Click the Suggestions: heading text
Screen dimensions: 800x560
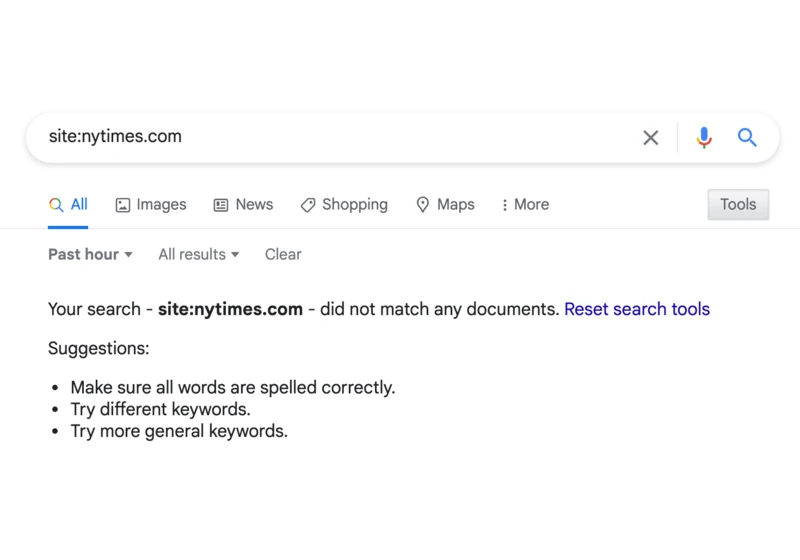pos(98,348)
